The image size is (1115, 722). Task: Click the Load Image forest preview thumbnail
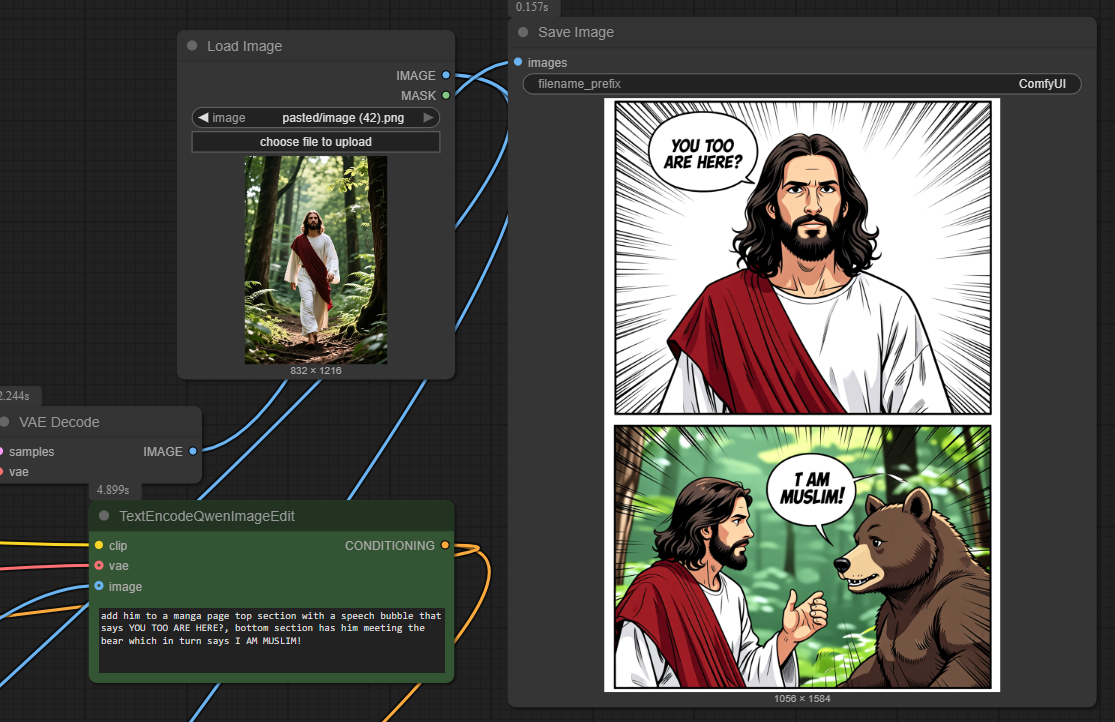pos(316,260)
